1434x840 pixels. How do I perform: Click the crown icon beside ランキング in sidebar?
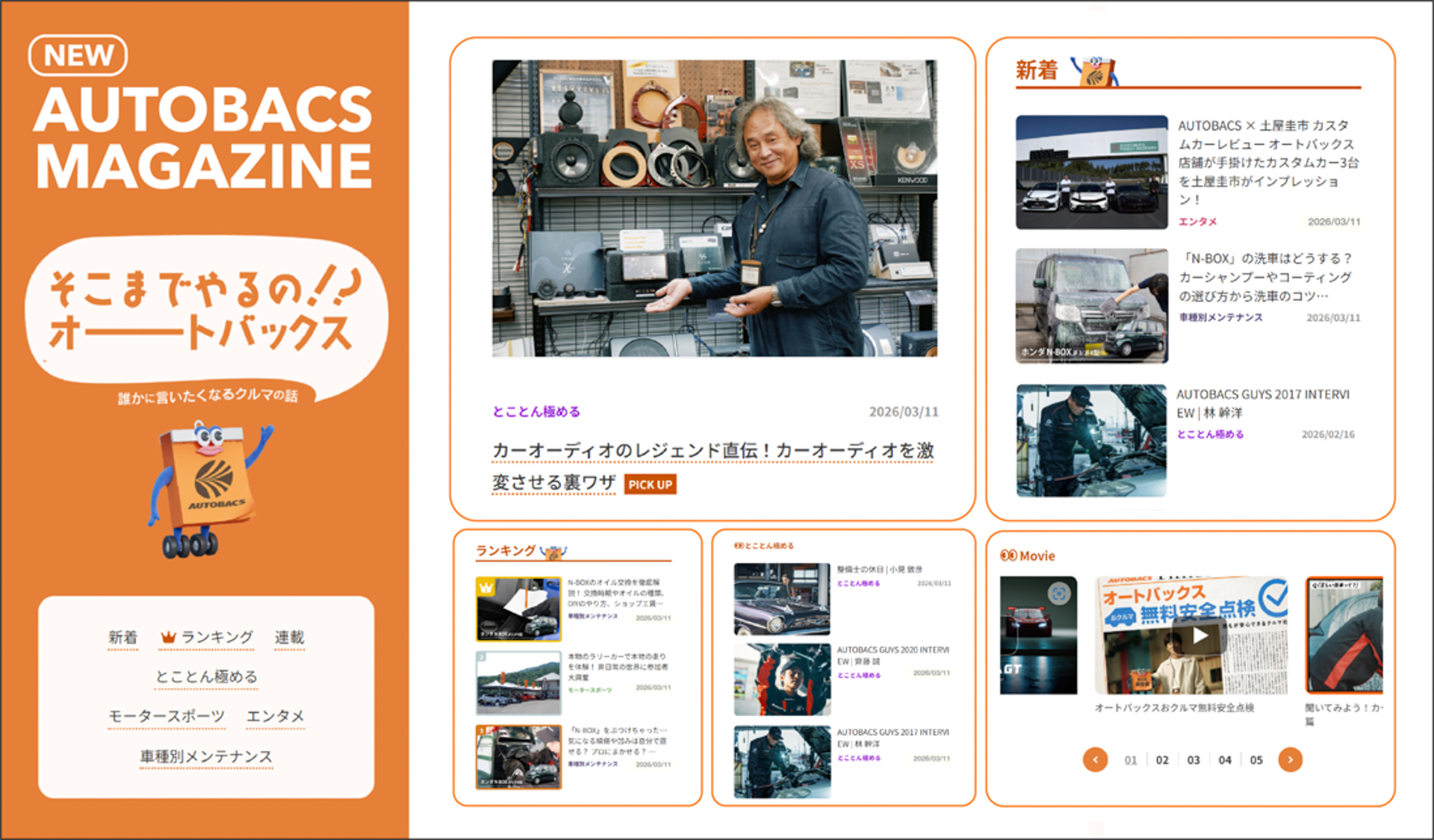[x=170, y=637]
